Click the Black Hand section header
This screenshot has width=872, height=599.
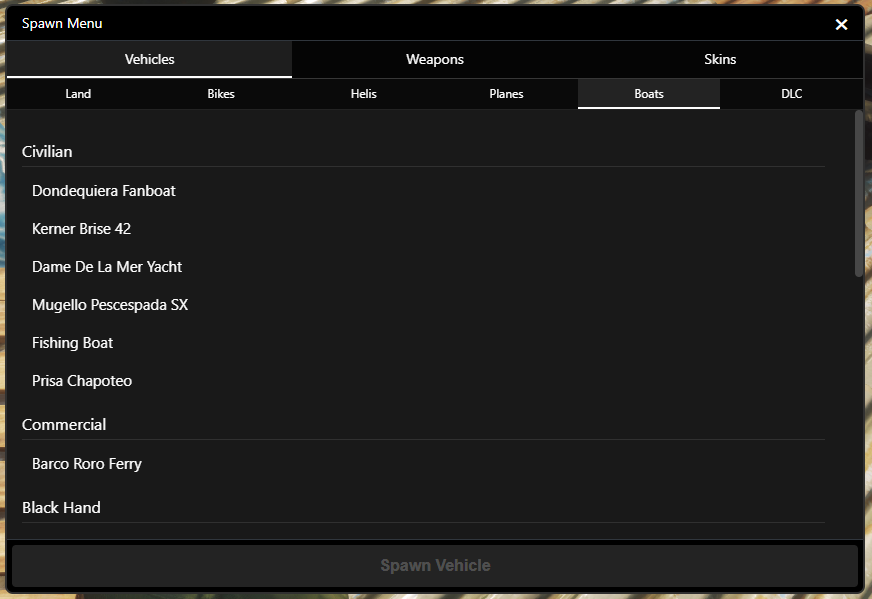(61, 508)
